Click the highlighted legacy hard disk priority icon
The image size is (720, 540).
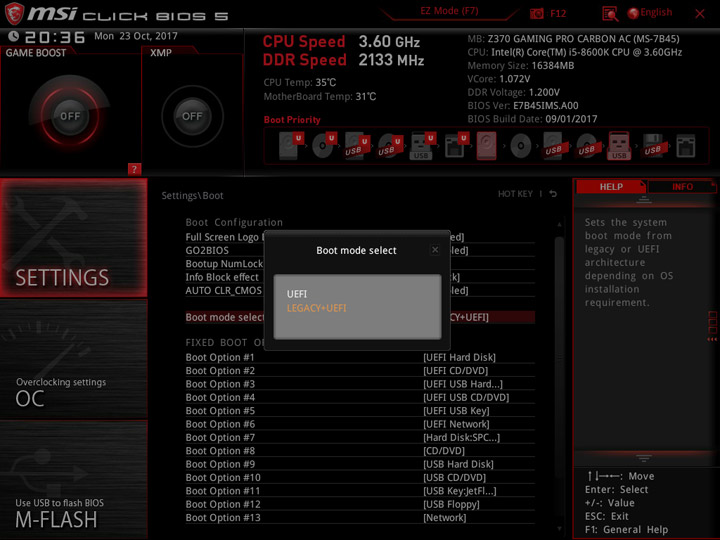coord(486,146)
